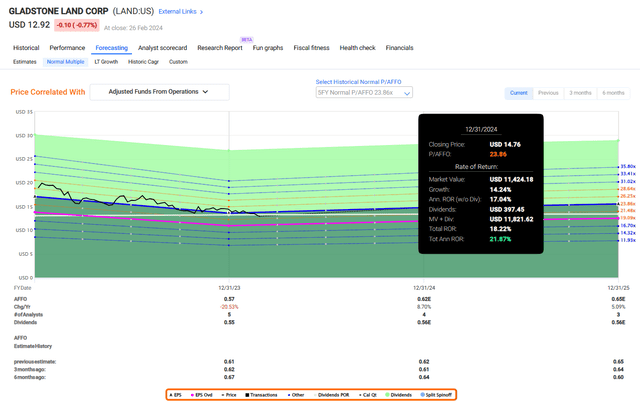Click the 12/31/25 date axis label
Viewport: 640px width, 410px height.
click(618, 288)
